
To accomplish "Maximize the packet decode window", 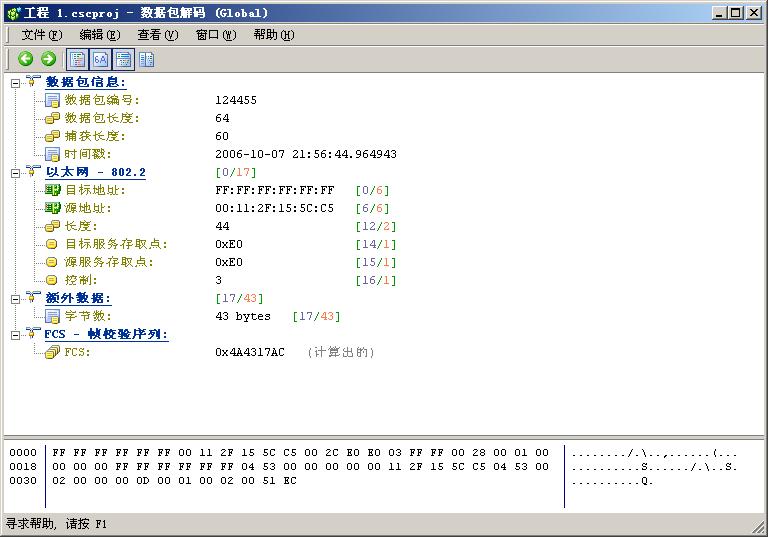I will pos(736,13).
